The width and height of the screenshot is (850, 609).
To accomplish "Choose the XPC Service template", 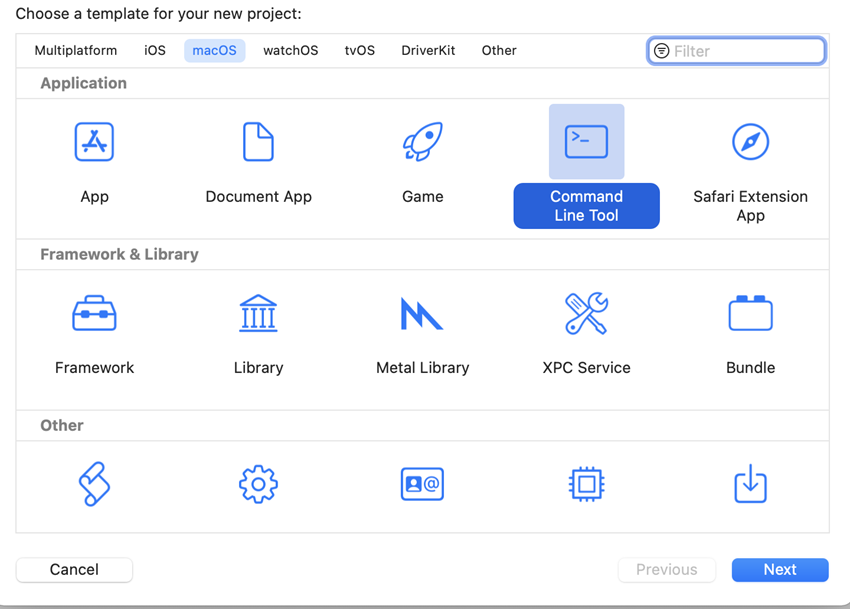I will pos(586,312).
